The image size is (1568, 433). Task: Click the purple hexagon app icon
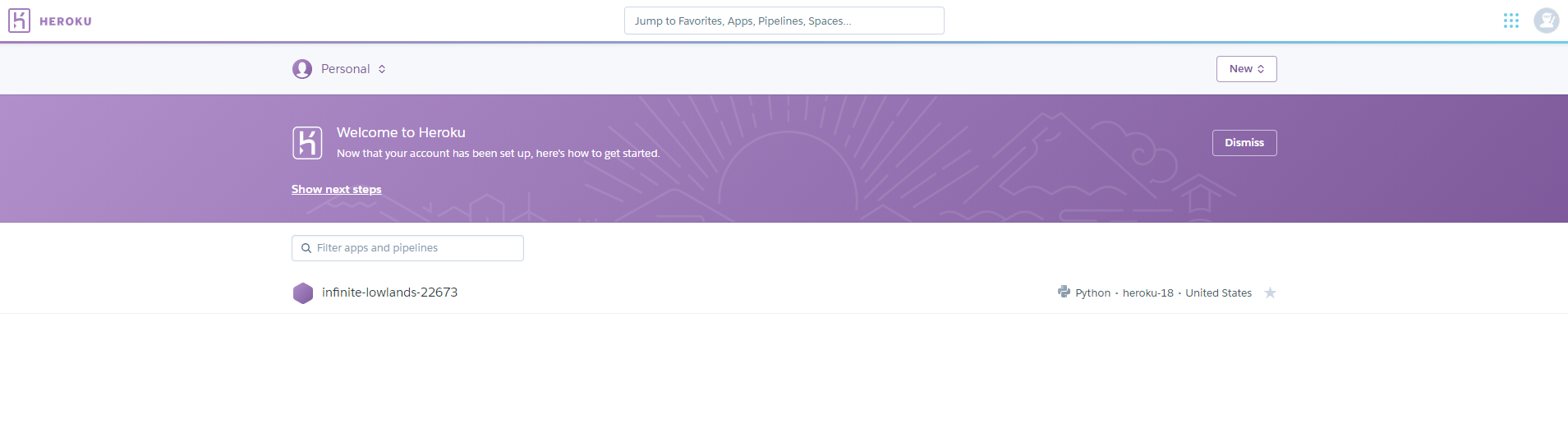click(303, 293)
